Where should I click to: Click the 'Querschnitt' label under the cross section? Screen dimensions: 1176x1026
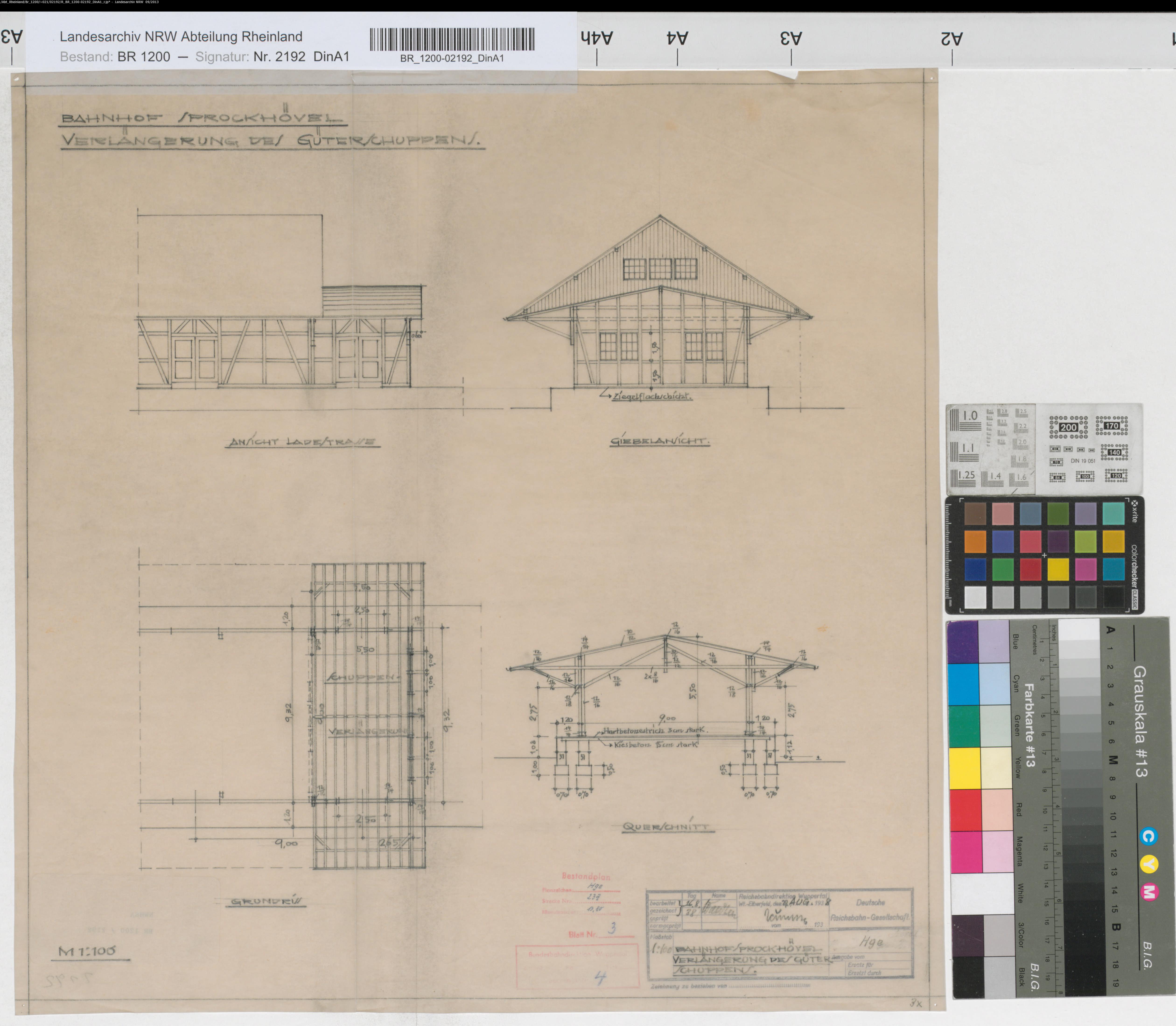click(666, 827)
